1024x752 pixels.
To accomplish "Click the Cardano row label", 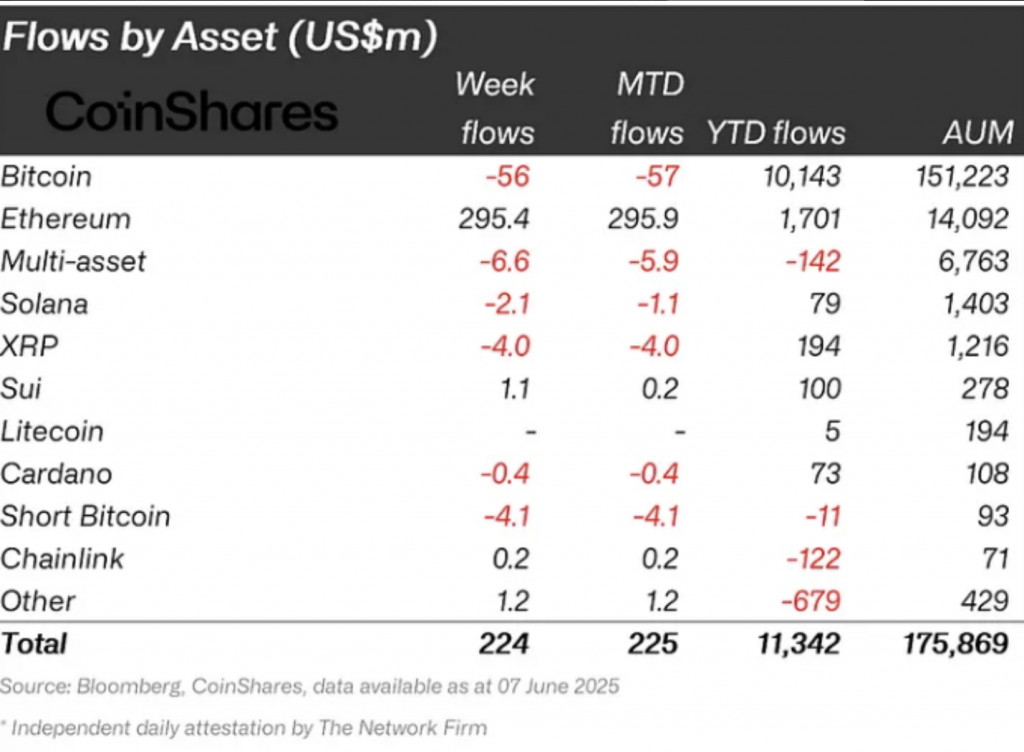I will (x=56, y=474).
